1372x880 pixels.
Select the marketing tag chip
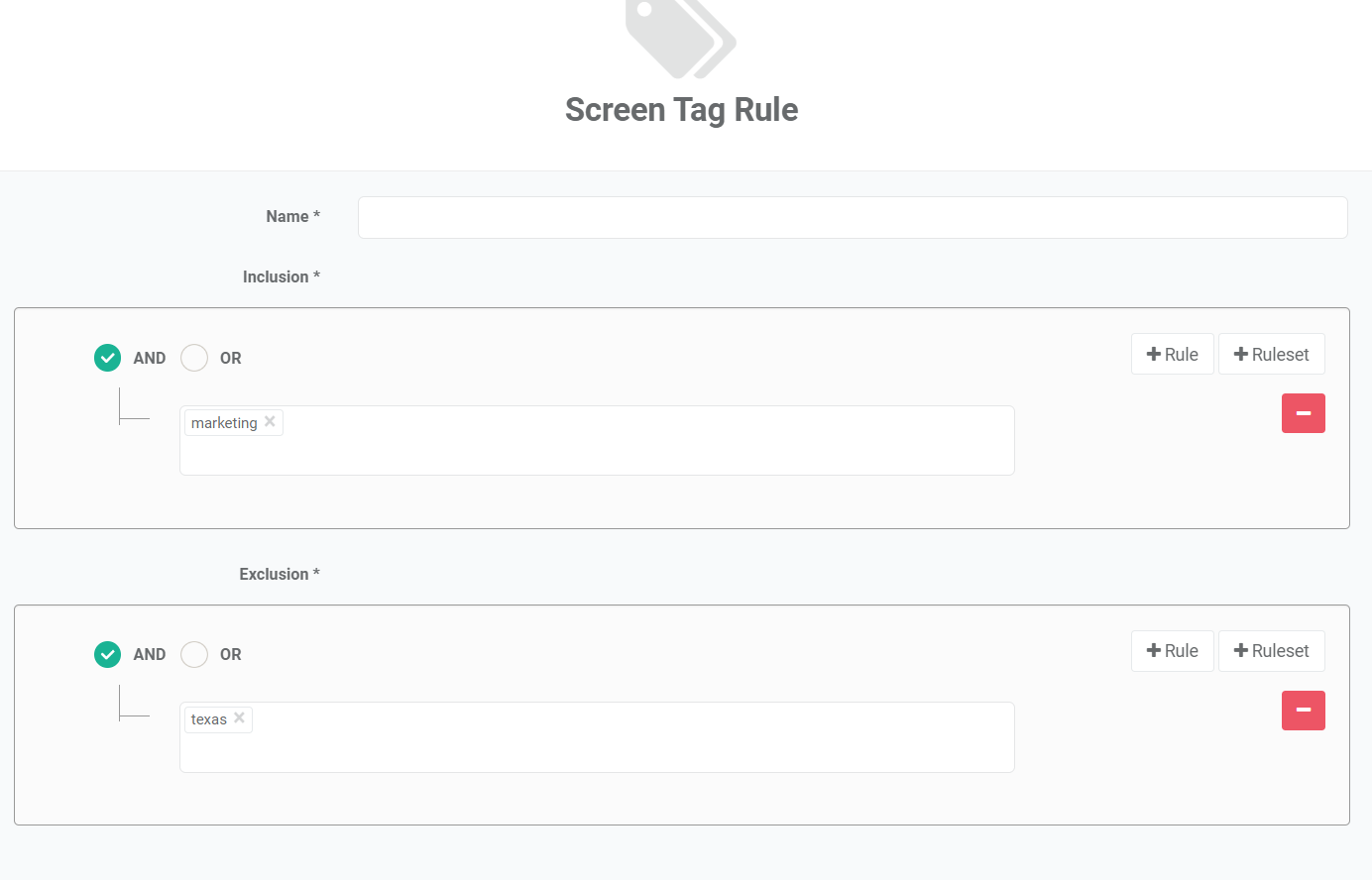(224, 421)
